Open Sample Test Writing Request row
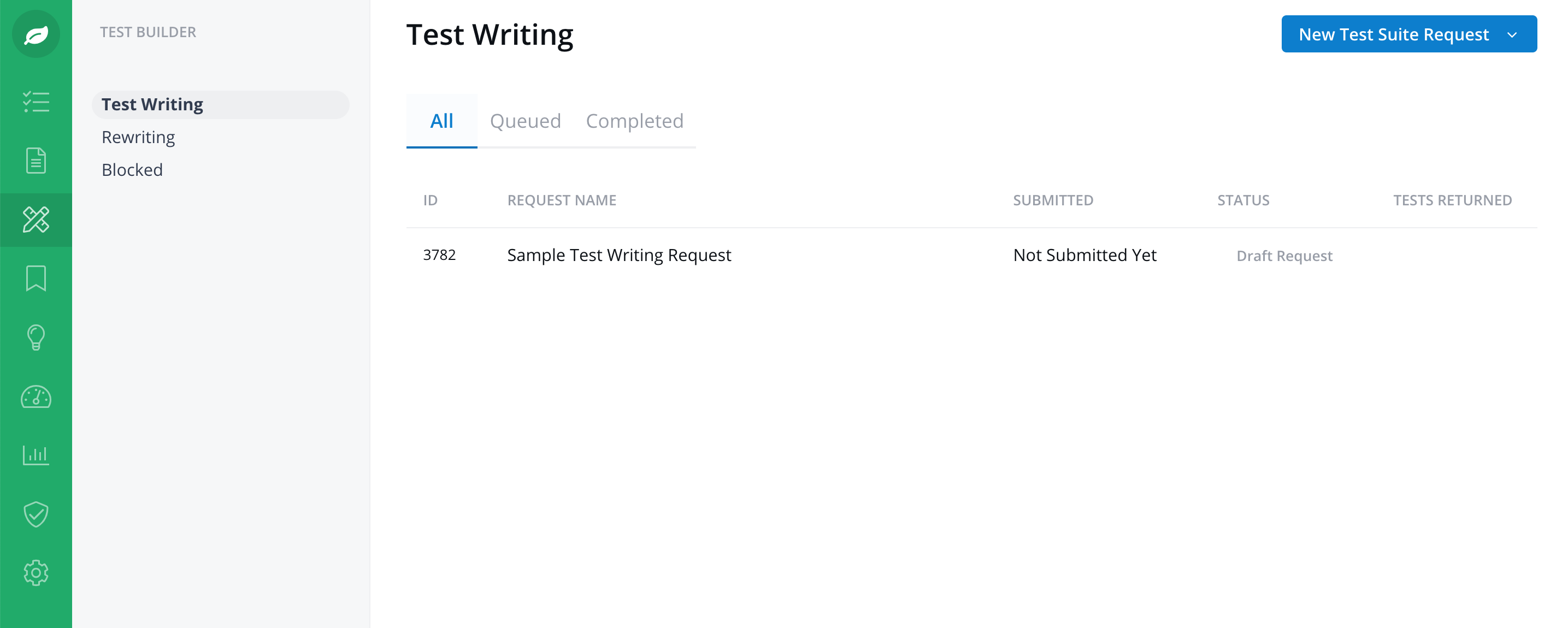This screenshot has height=628, width=1568. click(971, 255)
